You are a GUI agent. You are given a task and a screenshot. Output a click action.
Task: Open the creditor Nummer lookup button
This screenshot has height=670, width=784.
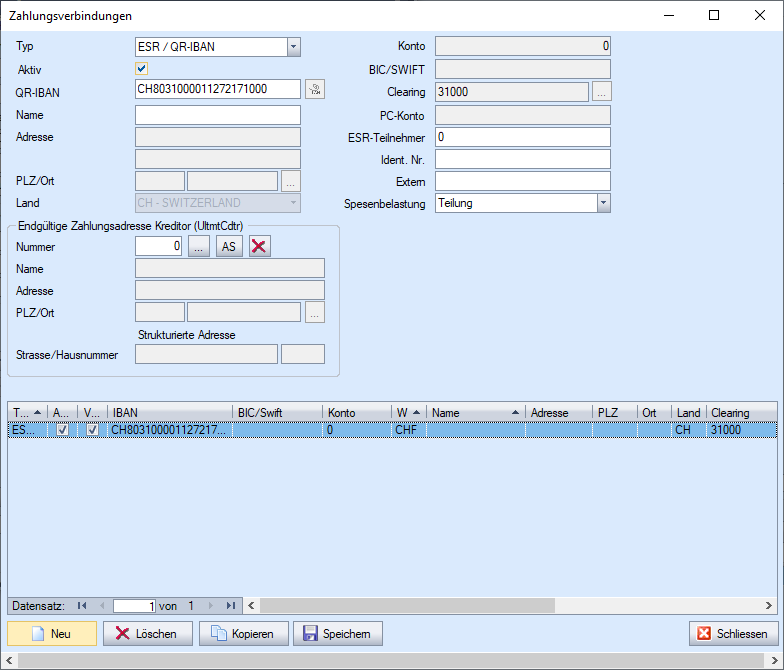point(199,246)
